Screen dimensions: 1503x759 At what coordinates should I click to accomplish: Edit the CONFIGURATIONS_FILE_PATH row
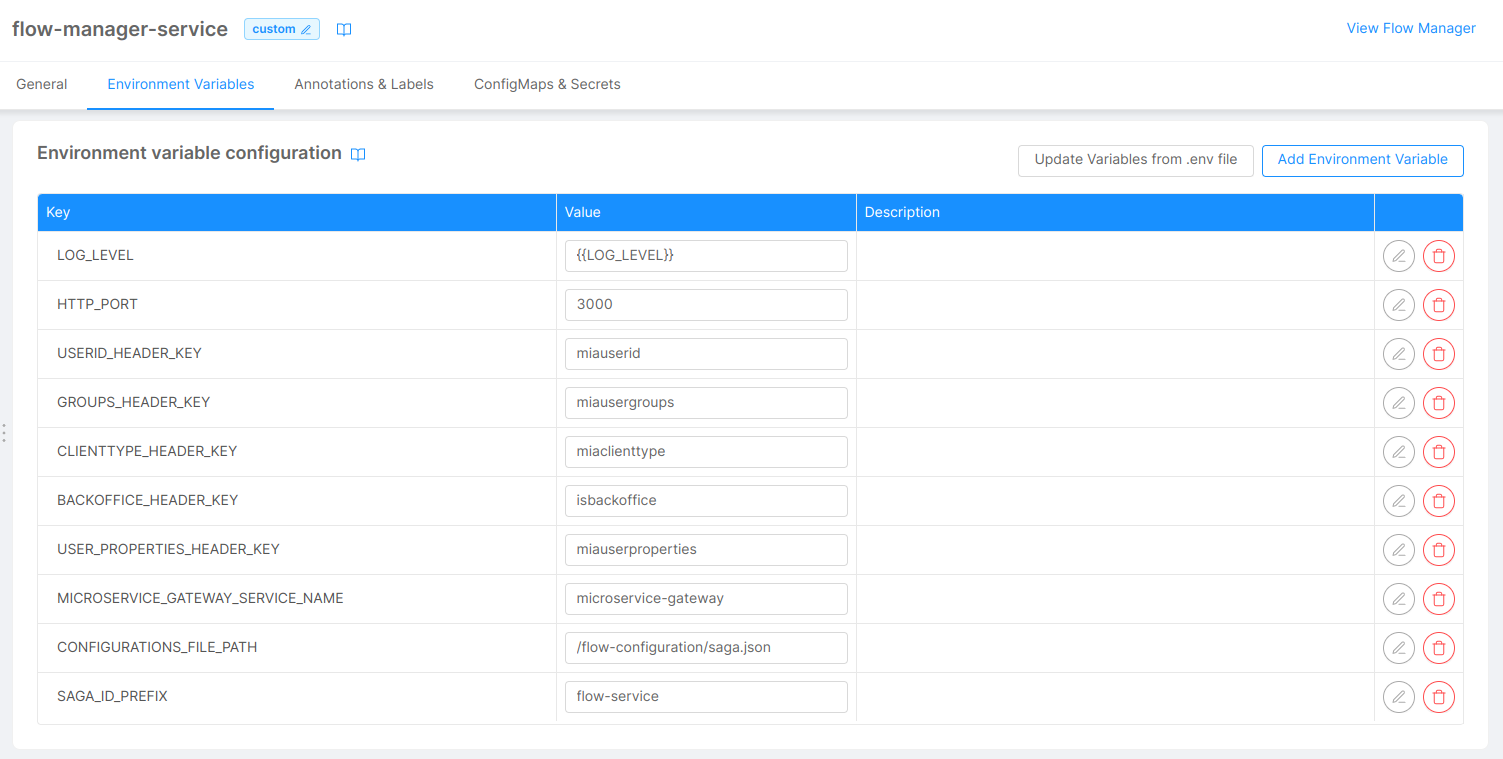1398,648
